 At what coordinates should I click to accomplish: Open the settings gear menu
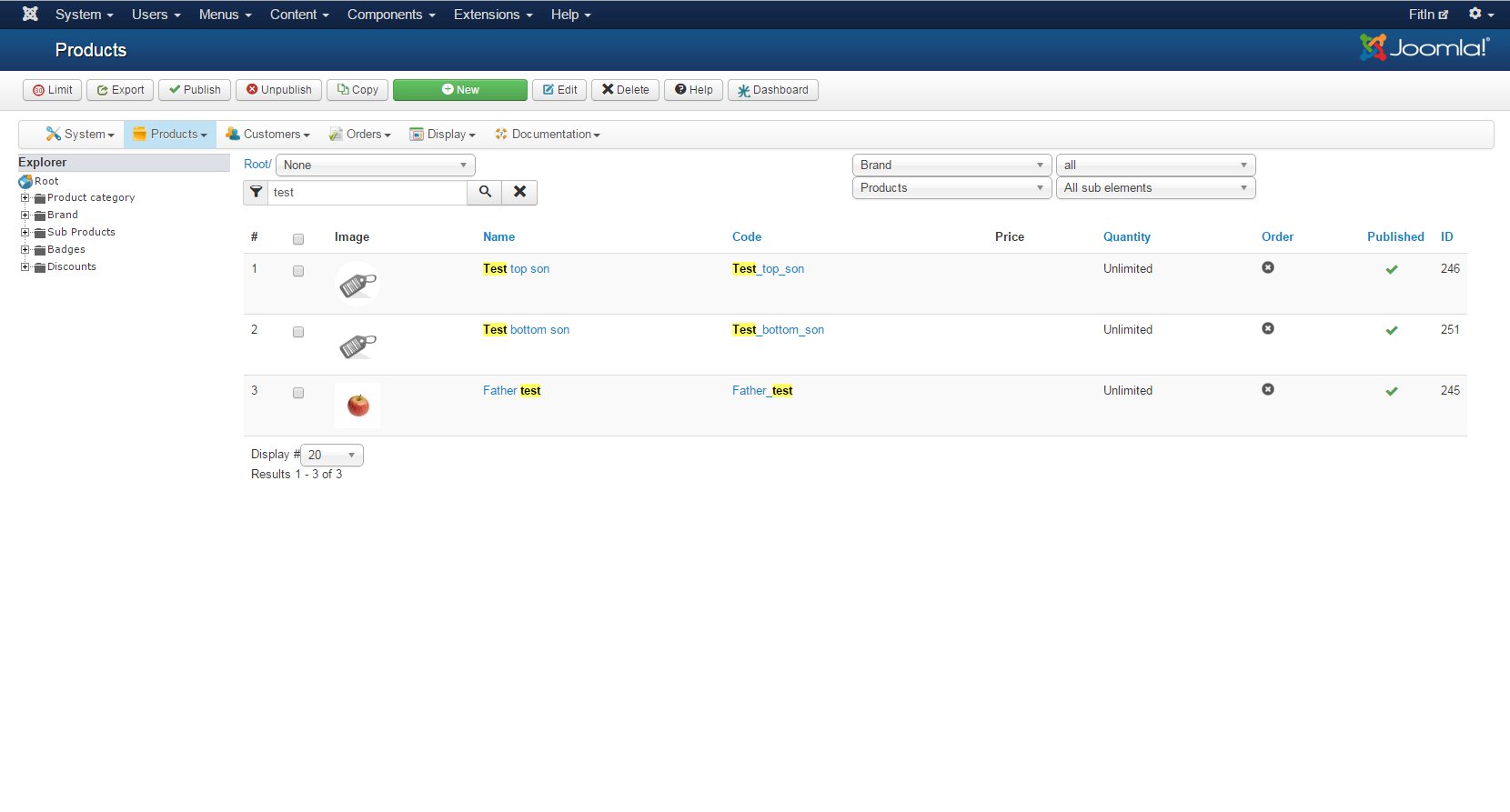pos(1481,14)
